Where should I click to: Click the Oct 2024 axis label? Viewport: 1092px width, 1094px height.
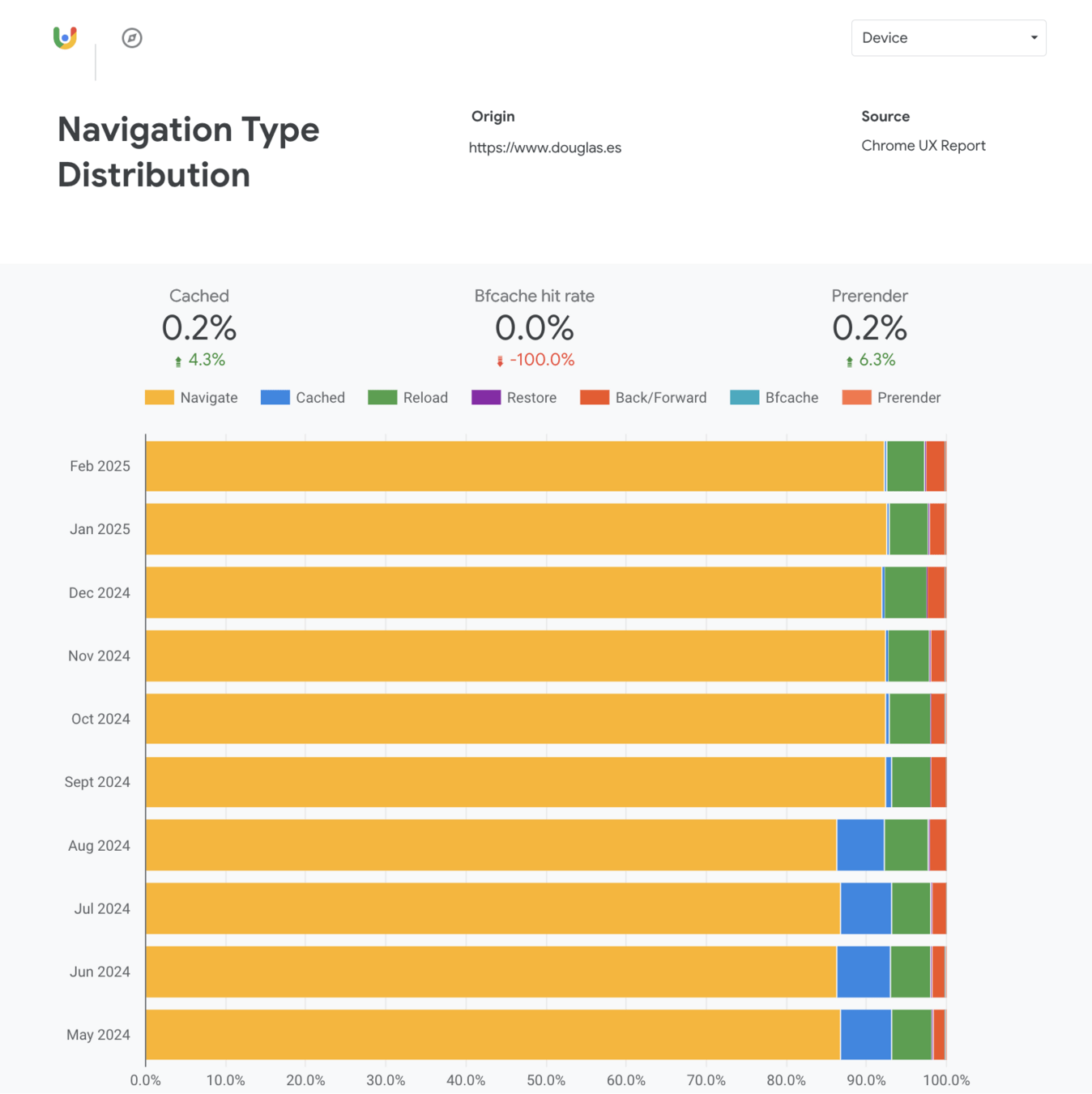100,719
